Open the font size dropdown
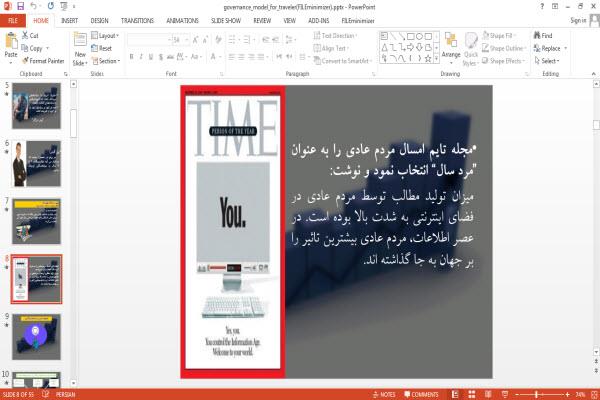The width and height of the screenshot is (600, 400). (x=187, y=39)
